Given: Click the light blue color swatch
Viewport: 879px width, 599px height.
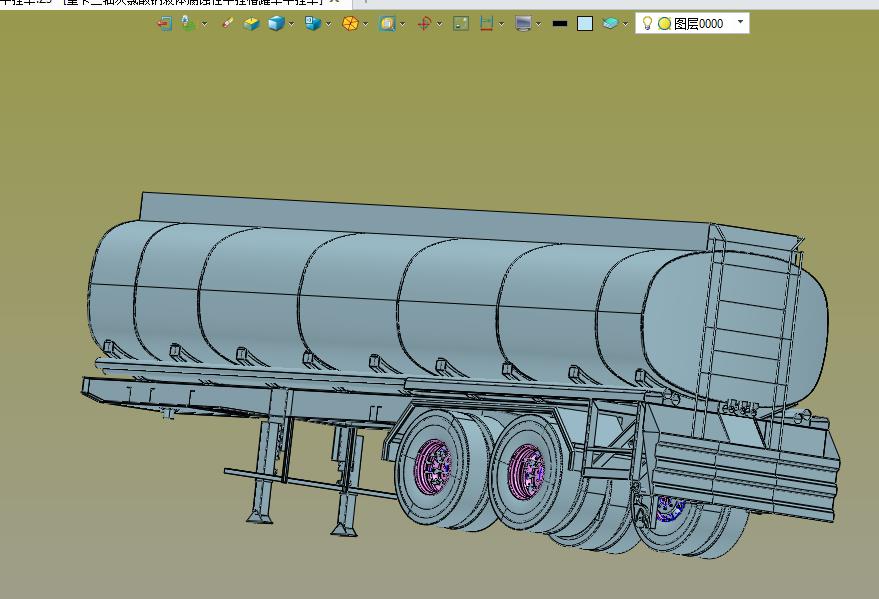Looking at the screenshot, I should [x=585, y=24].
